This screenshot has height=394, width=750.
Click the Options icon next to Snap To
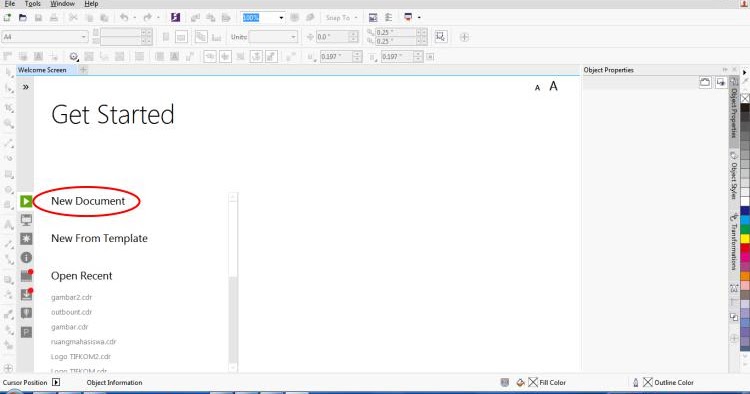373,18
